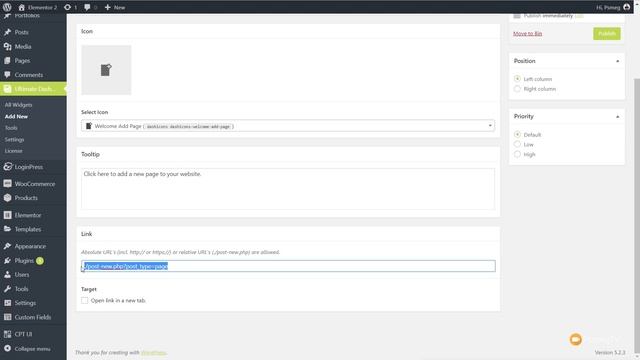The width and height of the screenshot is (640, 360).
Task: Click the Posts pin icon in sidebar
Action: point(7,32)
